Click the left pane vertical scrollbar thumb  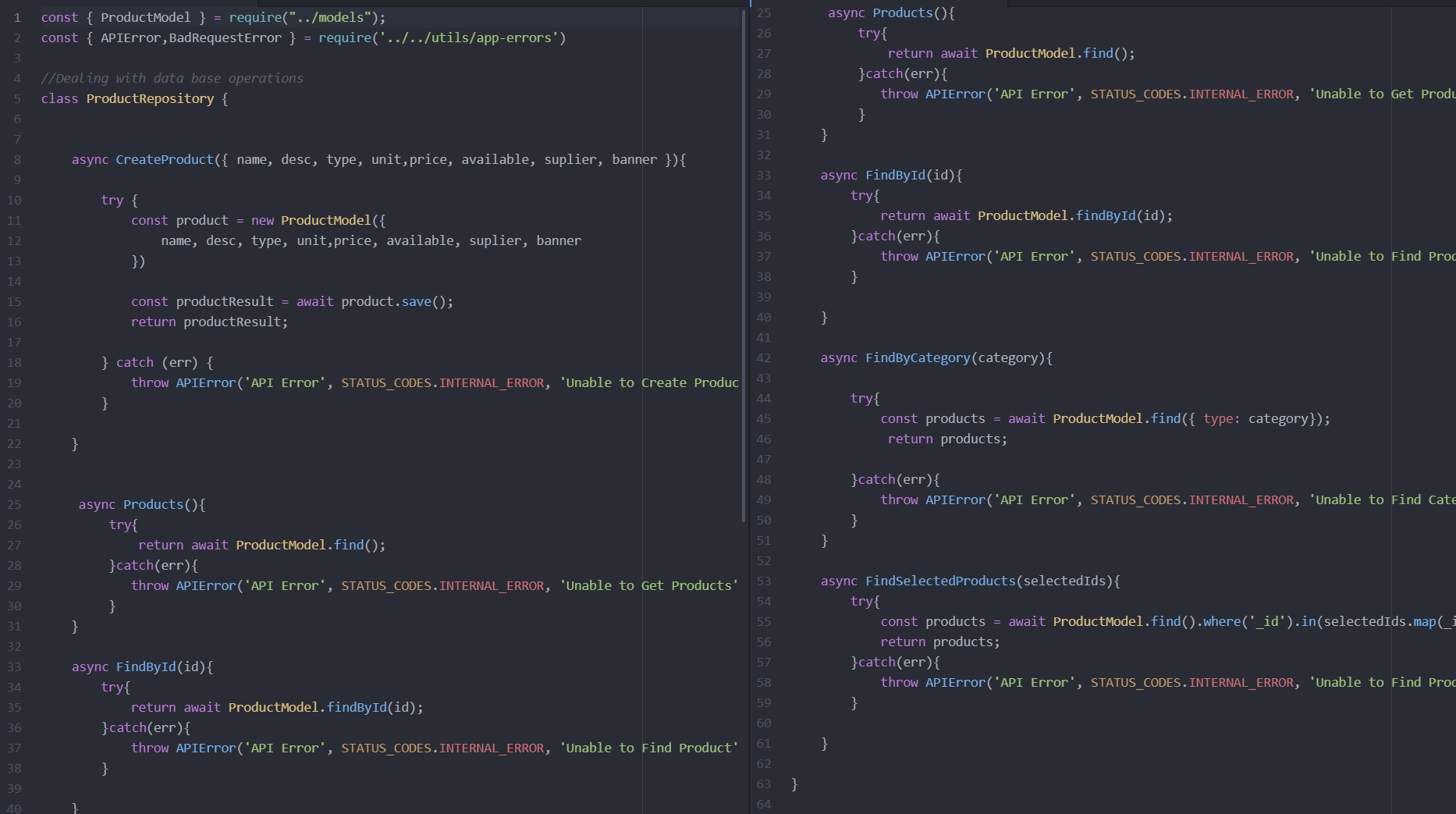[744, 265]
